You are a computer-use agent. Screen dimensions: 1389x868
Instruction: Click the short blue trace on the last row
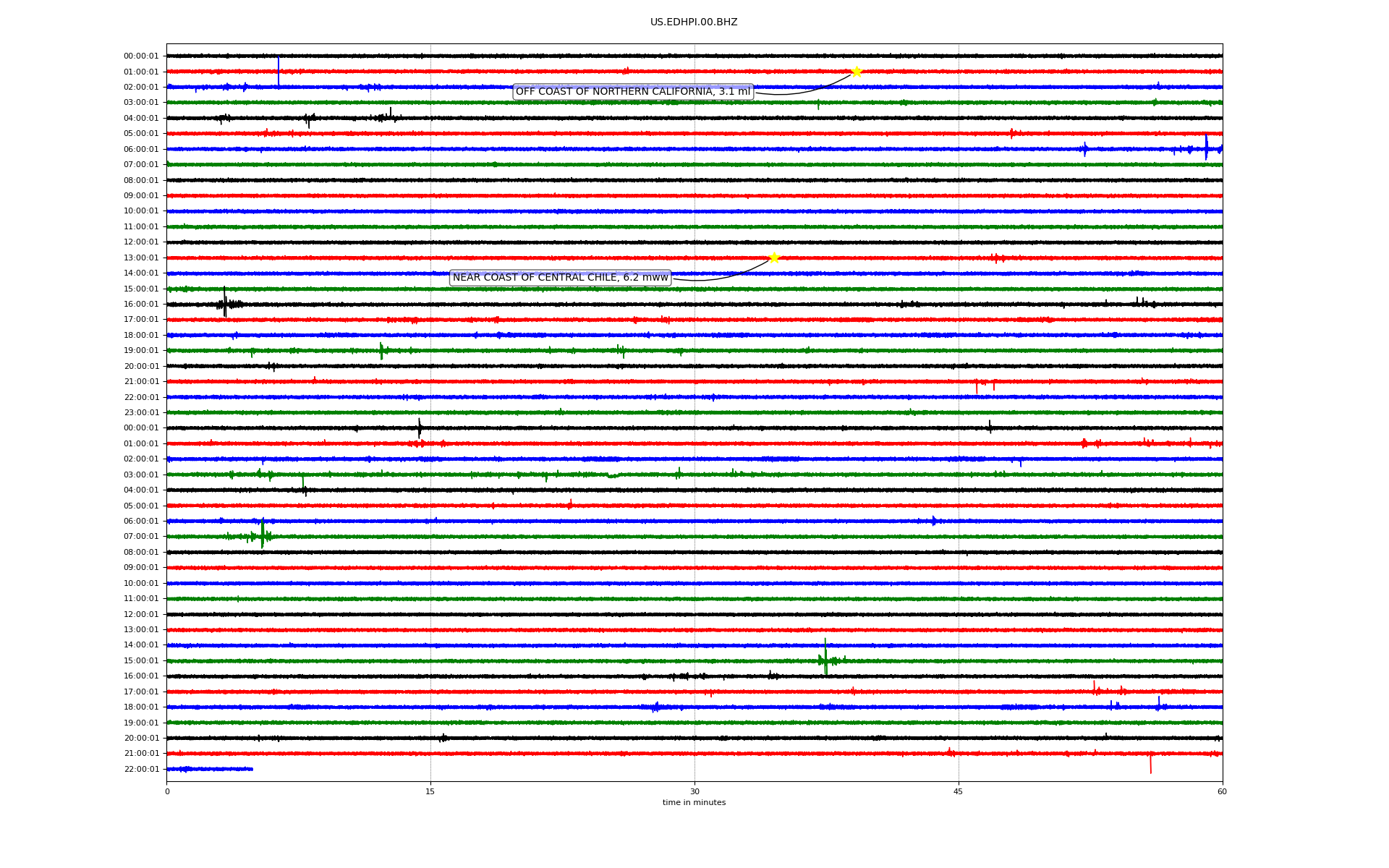tap(210, 769)
